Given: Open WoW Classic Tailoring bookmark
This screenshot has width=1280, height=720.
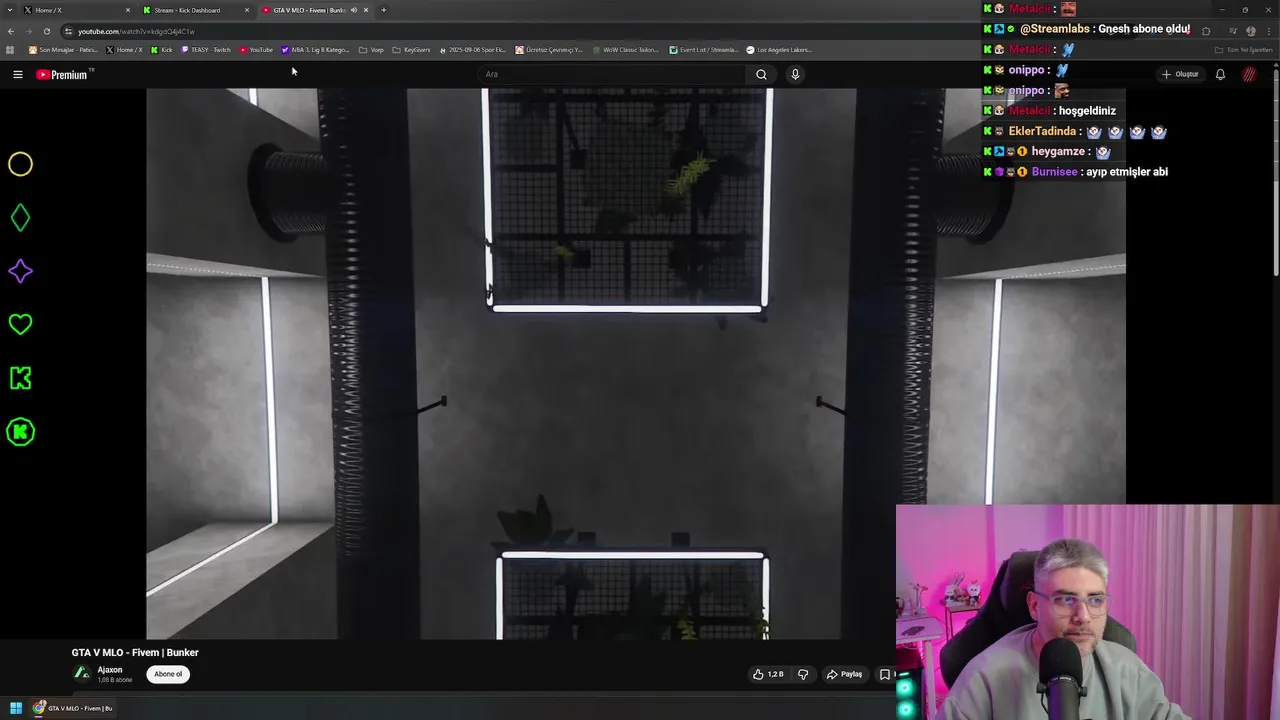Looking at the screenshot, I should pos(625,50).
